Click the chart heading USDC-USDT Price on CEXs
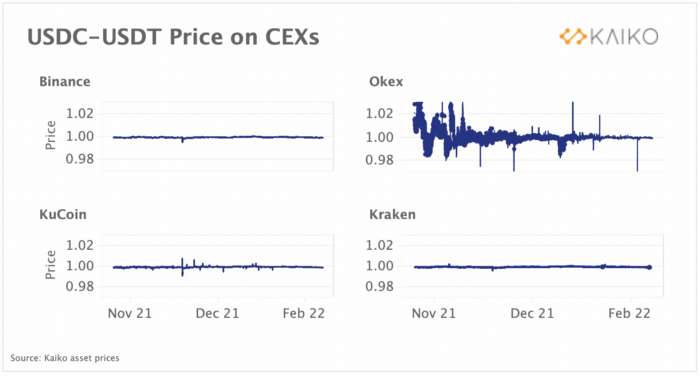The height and width of the screenshot is (376, 700). pyautogui.click(x=173, y=37)
